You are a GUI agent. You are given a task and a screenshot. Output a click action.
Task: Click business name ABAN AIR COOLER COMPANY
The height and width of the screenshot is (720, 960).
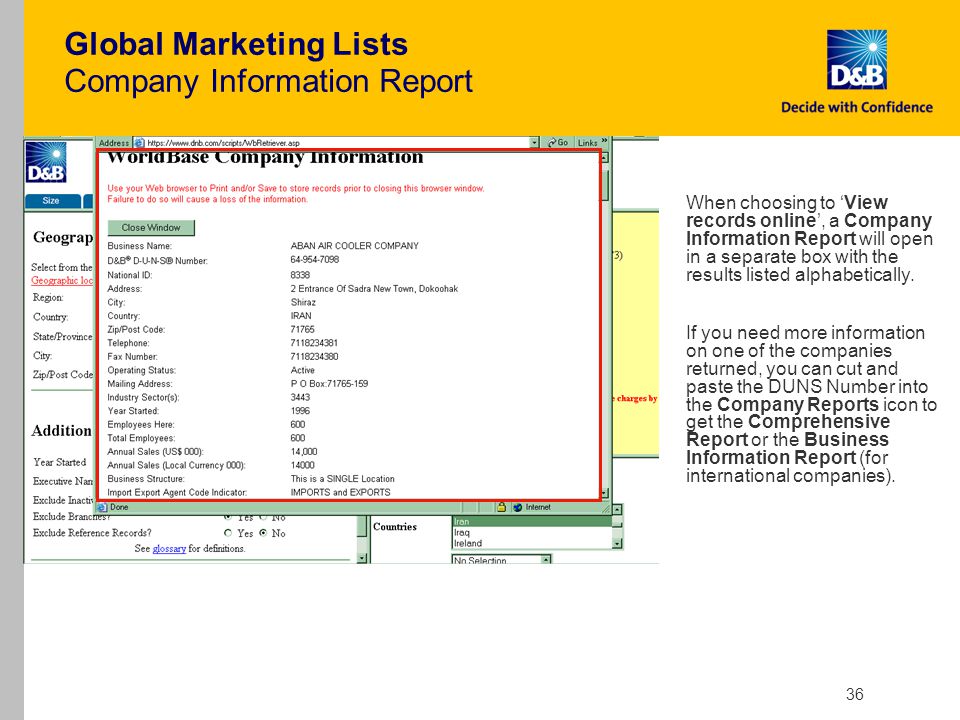click(x=354, y=246)
